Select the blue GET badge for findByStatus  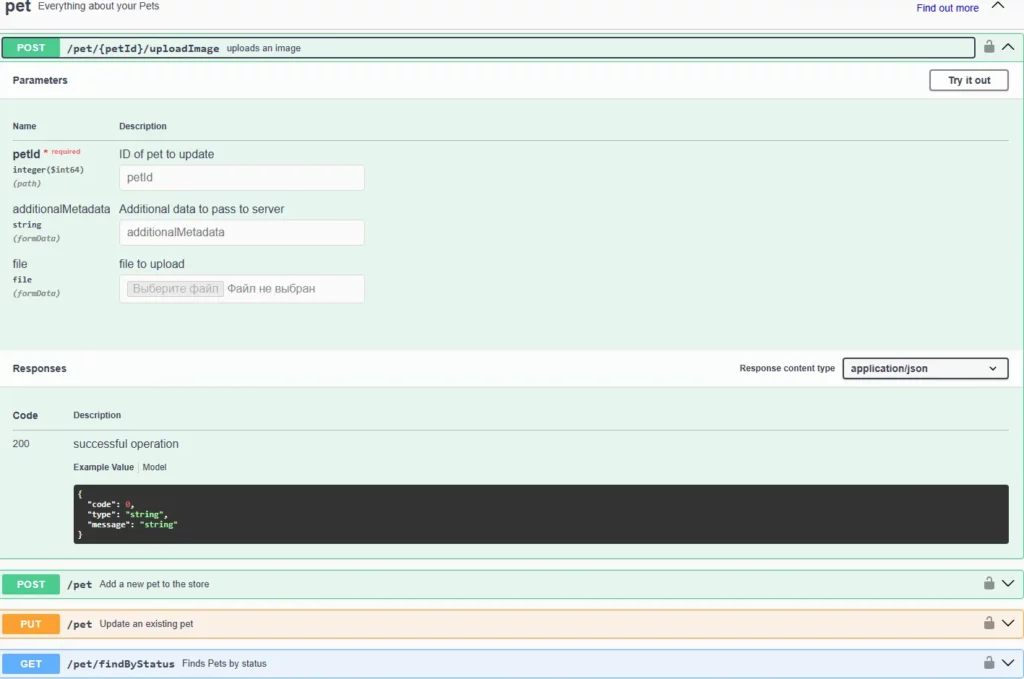click(30, 662)
